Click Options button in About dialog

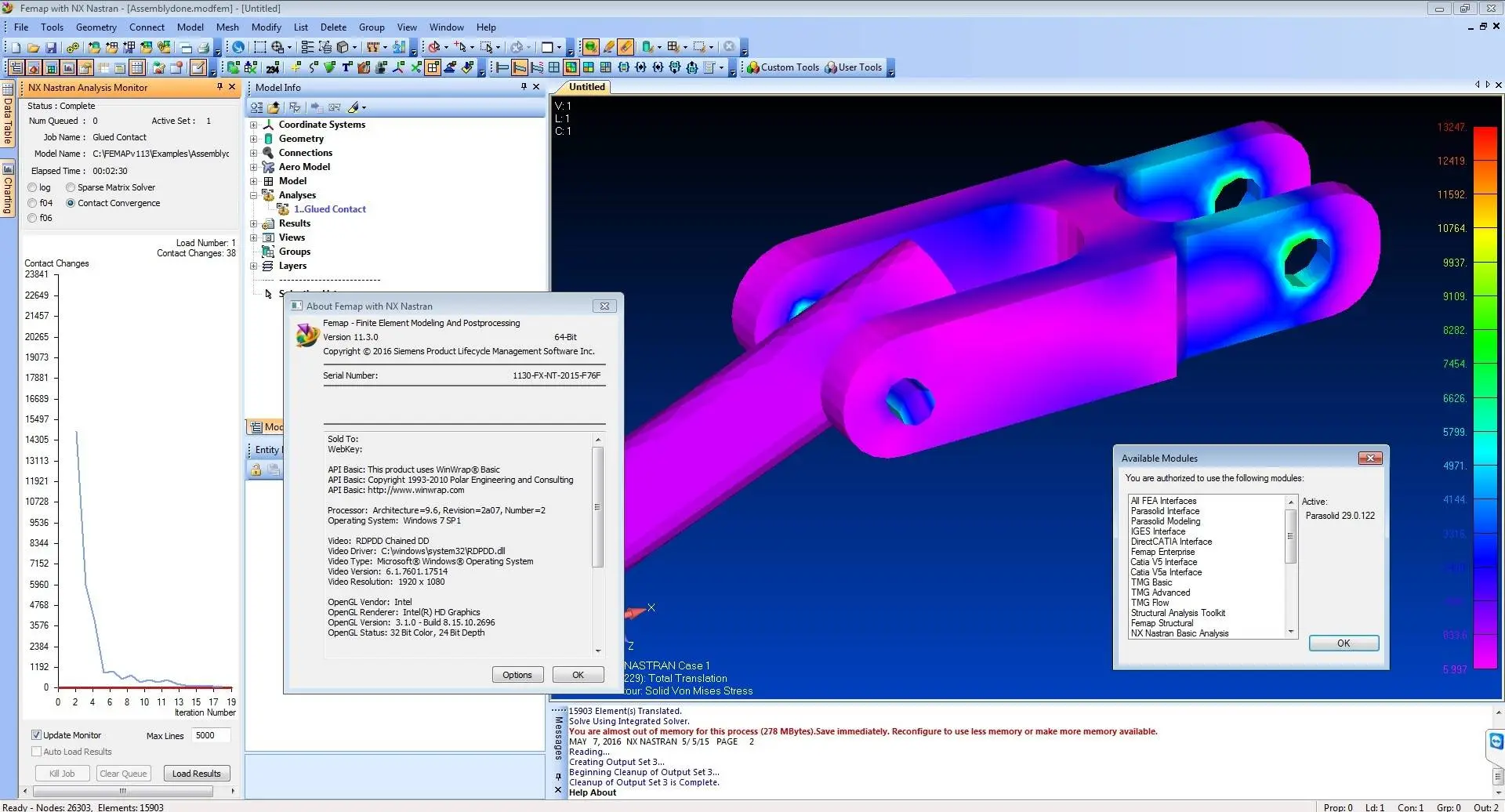[517, 675]
